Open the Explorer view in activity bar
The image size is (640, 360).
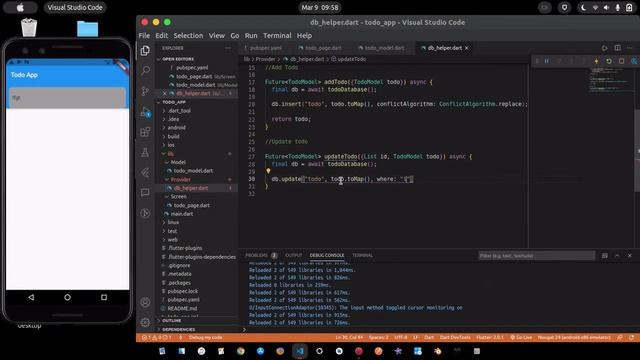(x=145, y=51)
